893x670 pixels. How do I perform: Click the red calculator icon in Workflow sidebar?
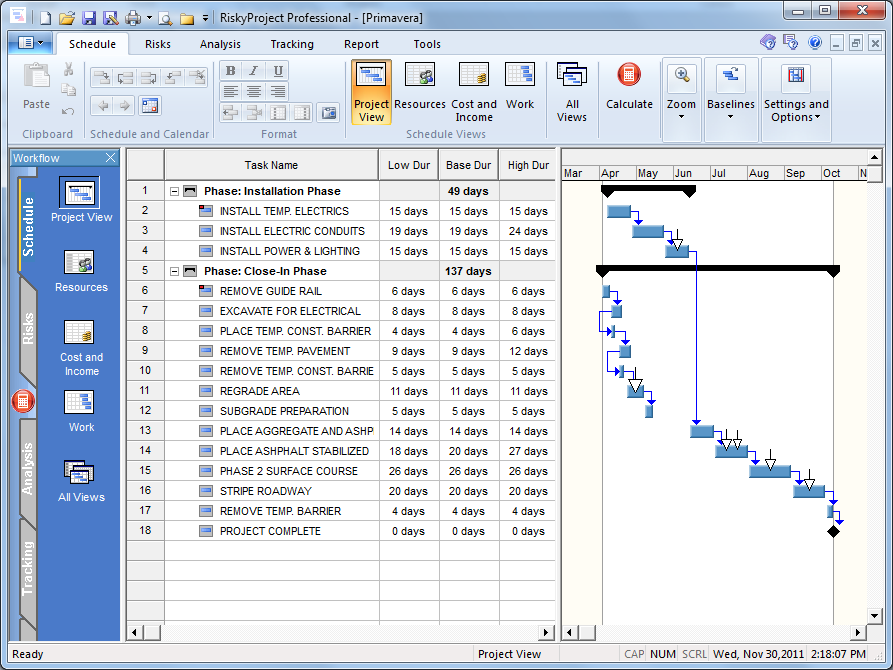[x=23, y=401]
